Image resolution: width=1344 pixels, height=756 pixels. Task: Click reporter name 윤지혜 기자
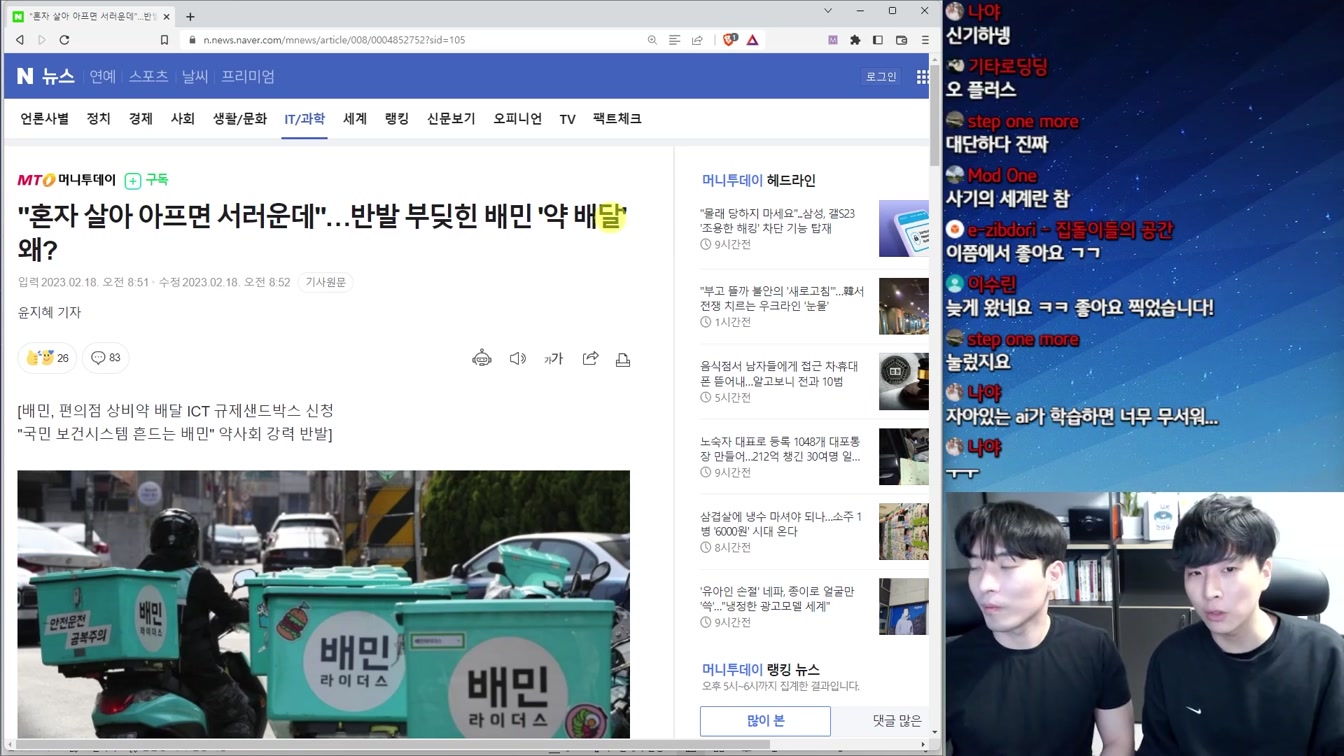pos(49,312)
